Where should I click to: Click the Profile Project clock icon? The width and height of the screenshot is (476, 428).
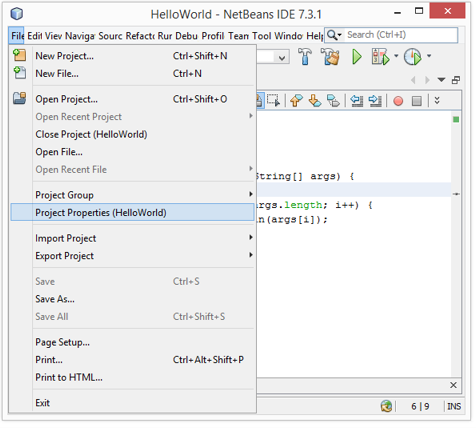pos(413,57)
